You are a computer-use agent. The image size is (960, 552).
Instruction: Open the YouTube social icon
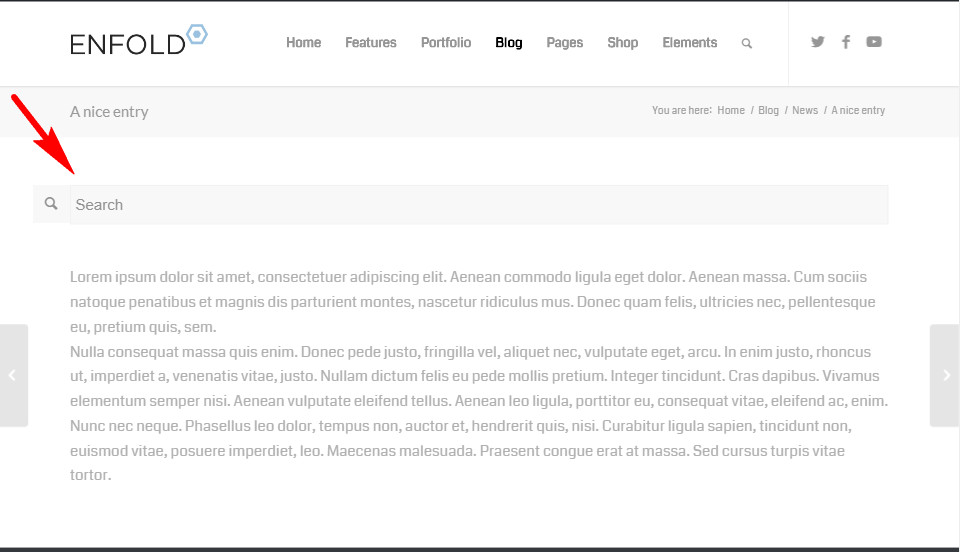pyautogui.click(x=874, y=42)
